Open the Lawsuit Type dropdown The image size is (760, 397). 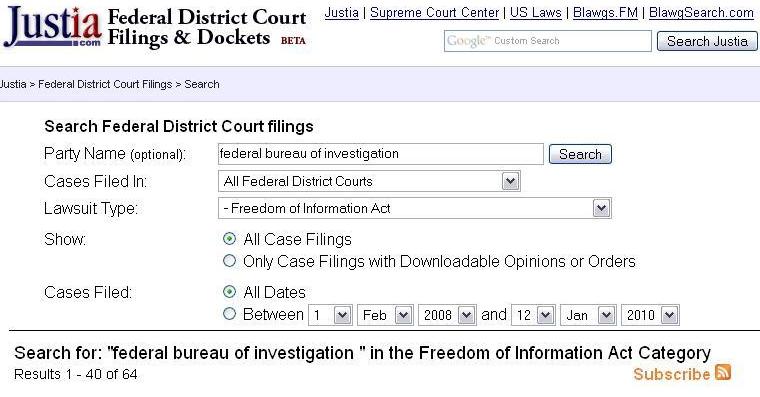coord(415,208)
